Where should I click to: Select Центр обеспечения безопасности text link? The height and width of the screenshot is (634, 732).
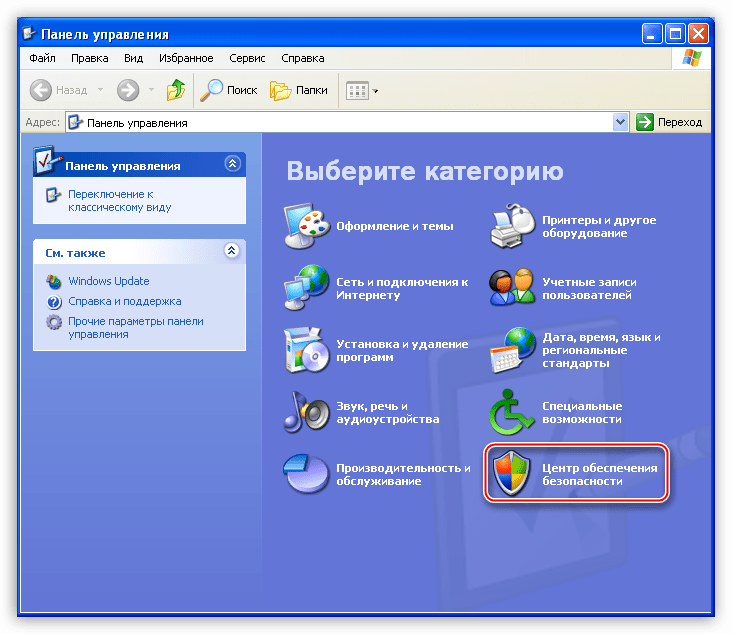click(x=599, y=474)
